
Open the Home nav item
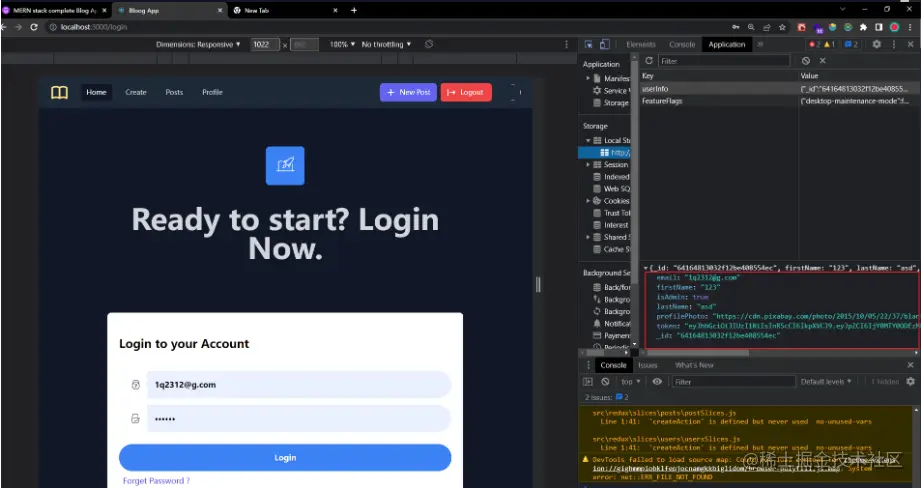(x=96, y=92)
